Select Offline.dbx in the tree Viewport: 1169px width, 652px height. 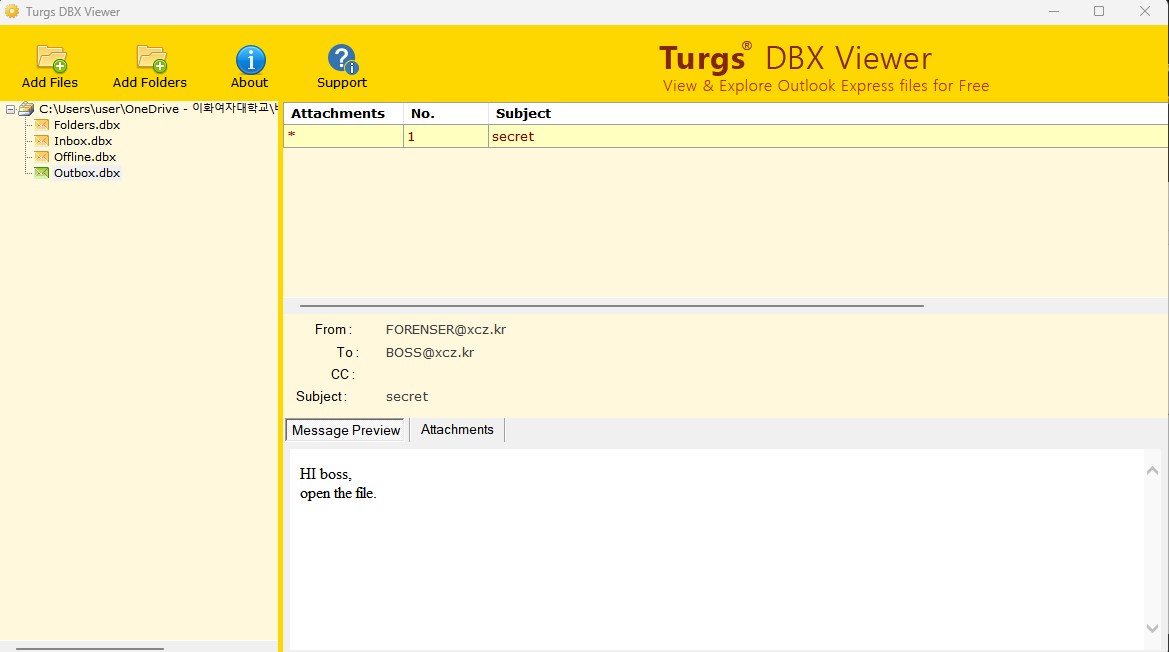[x=85, y=157]
